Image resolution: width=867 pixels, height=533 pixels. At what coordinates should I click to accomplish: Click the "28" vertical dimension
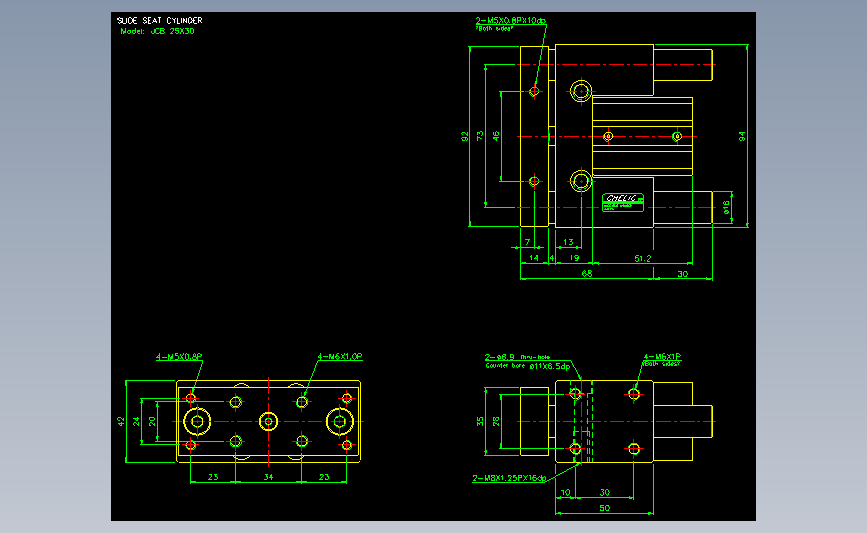tap(497, 421)
